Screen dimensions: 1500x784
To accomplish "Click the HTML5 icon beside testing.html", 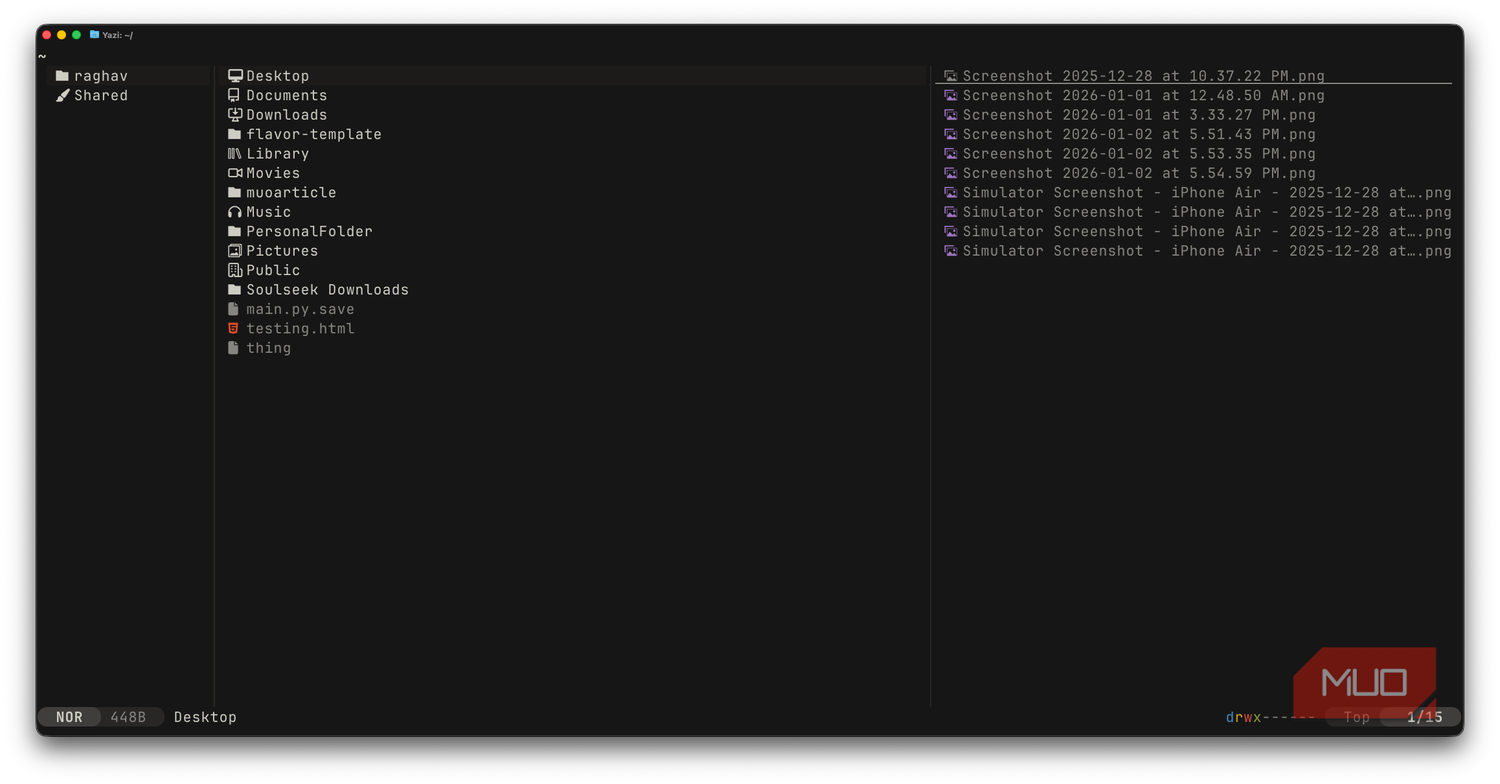I will (x=234, y=328).
